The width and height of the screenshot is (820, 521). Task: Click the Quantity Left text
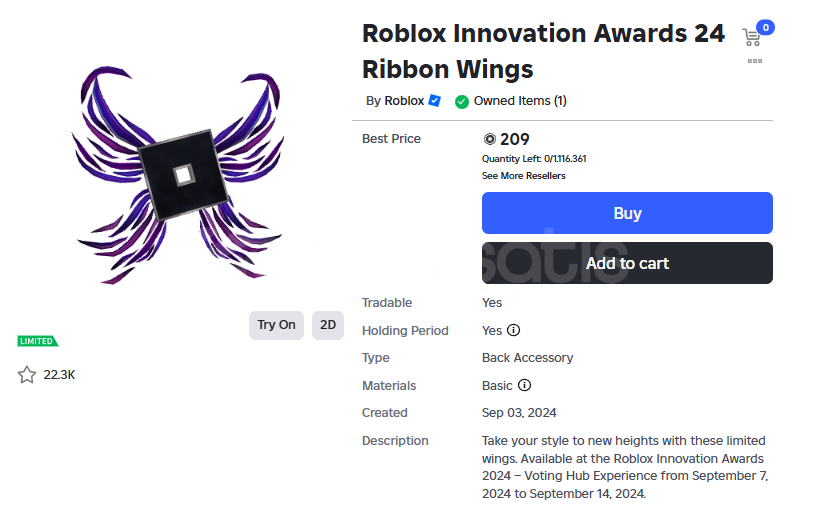coord(534,159)
